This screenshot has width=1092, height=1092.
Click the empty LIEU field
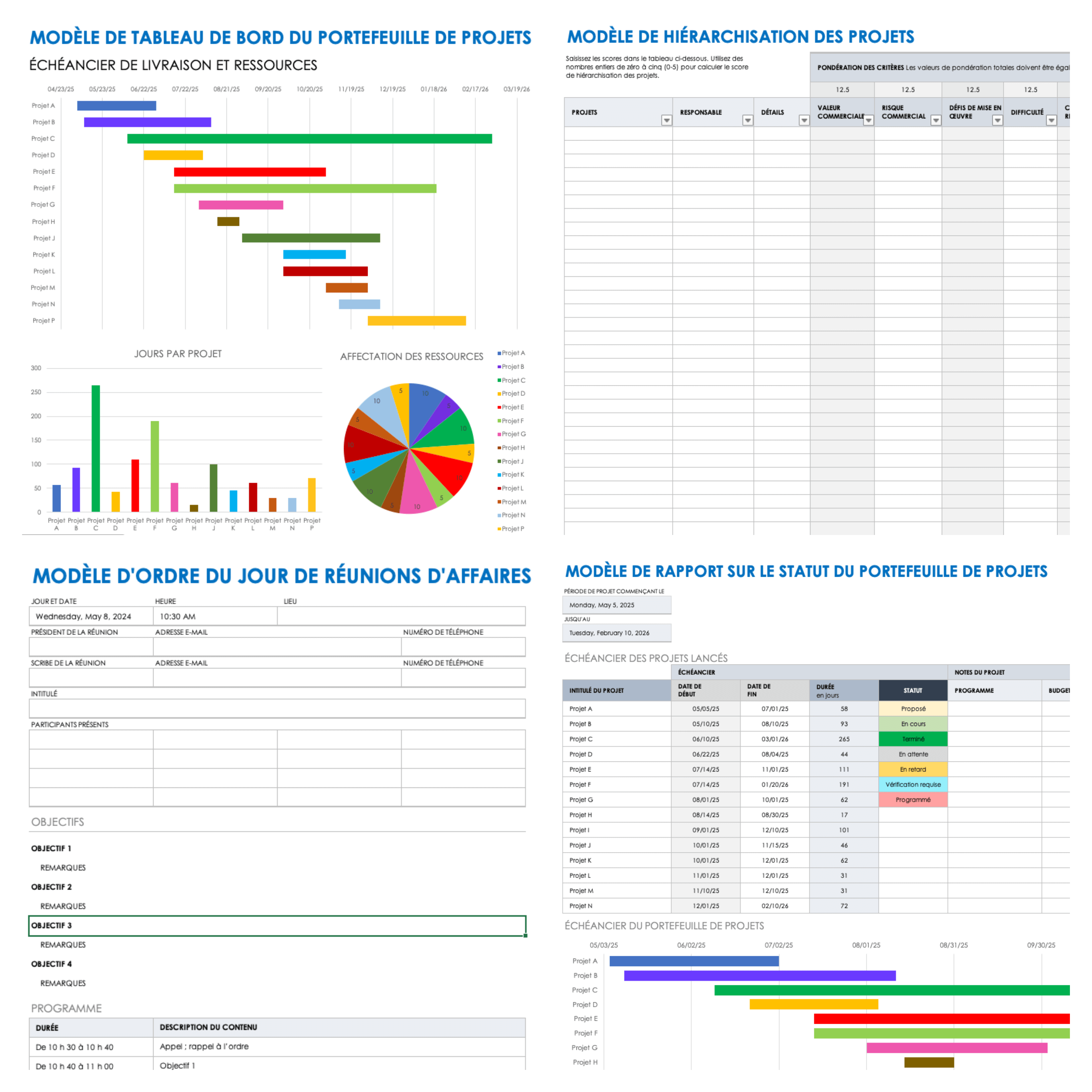(x=401, y=616)
